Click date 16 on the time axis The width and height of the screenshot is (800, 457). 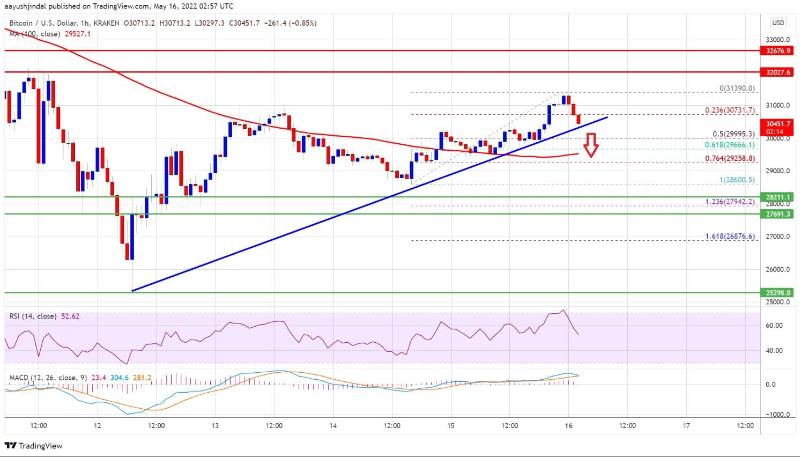click(x=569, y=425)
